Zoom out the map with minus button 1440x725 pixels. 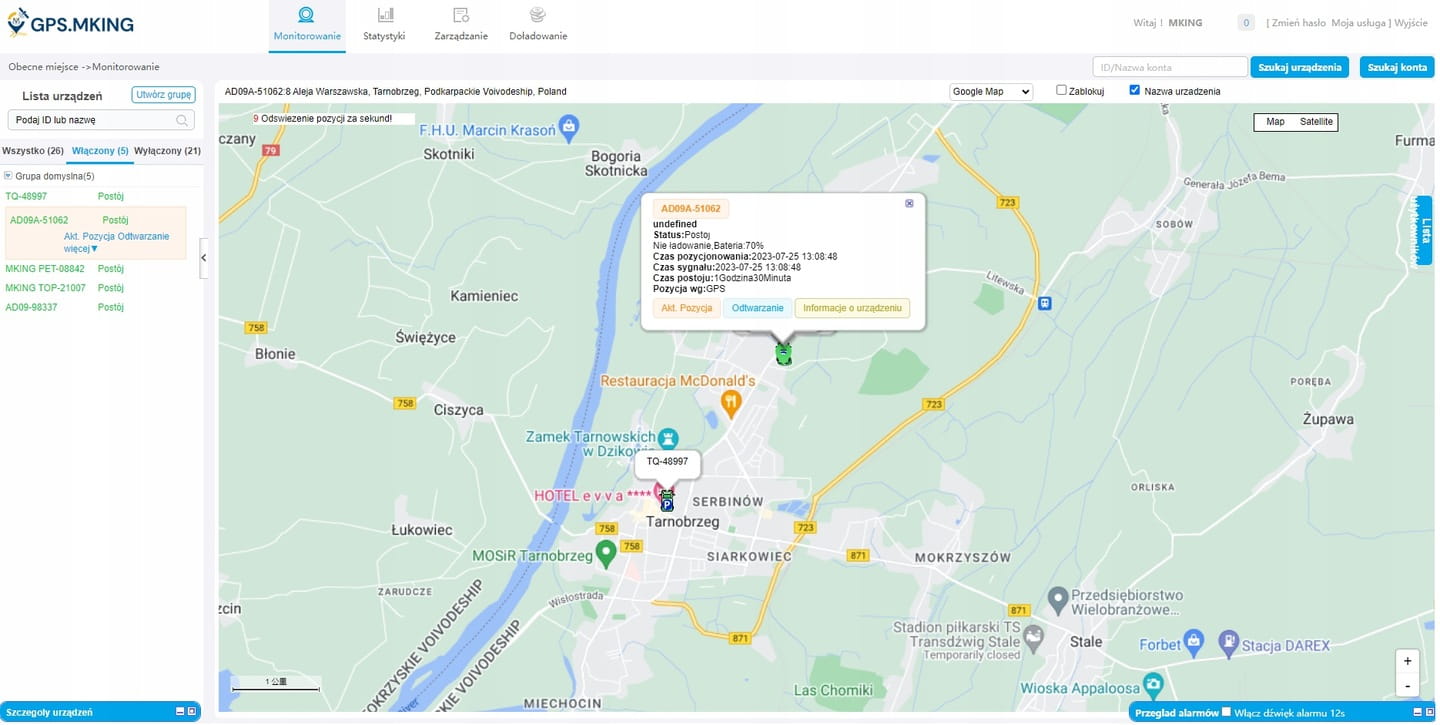click(1407, 686)
